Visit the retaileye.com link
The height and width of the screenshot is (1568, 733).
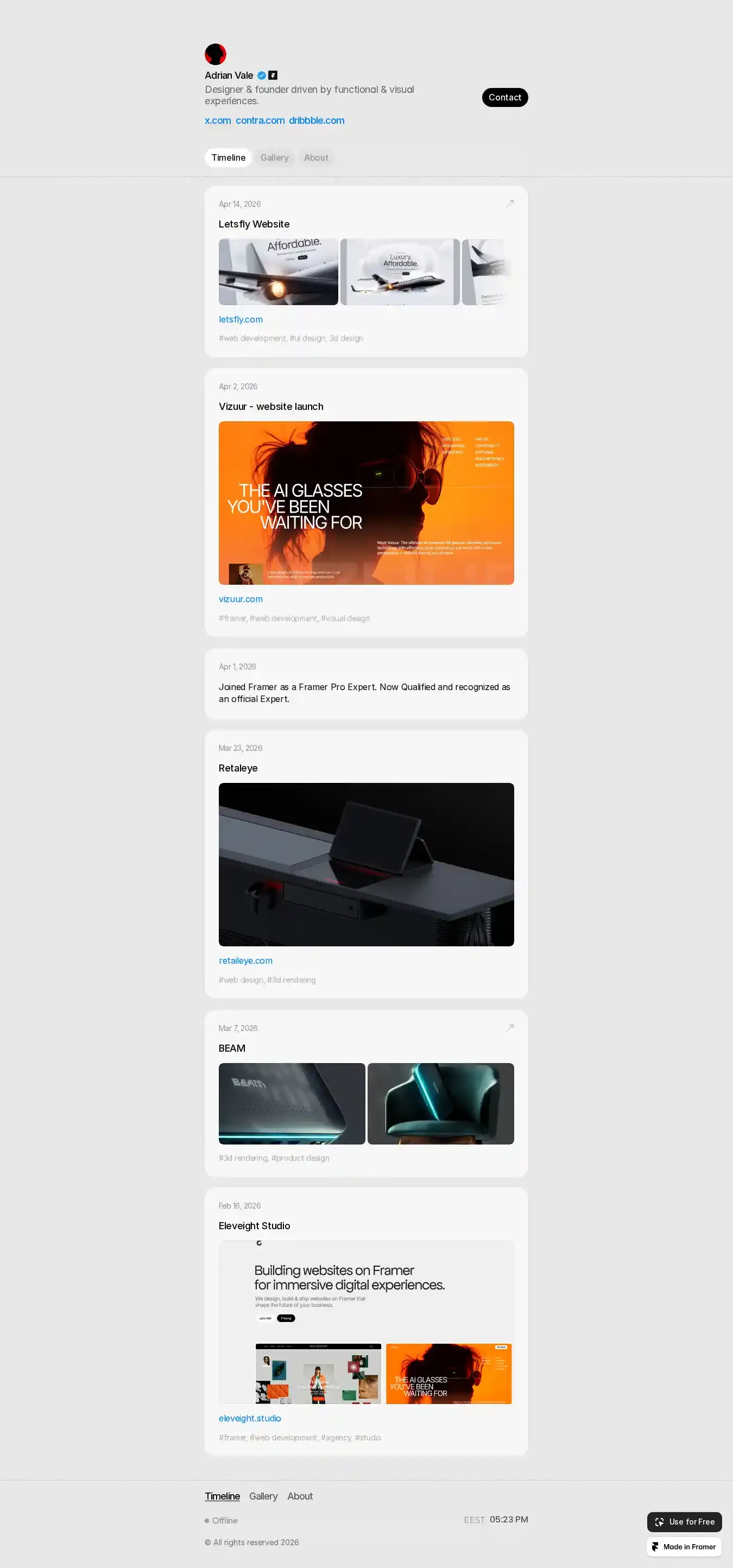(x=245, y=960)
